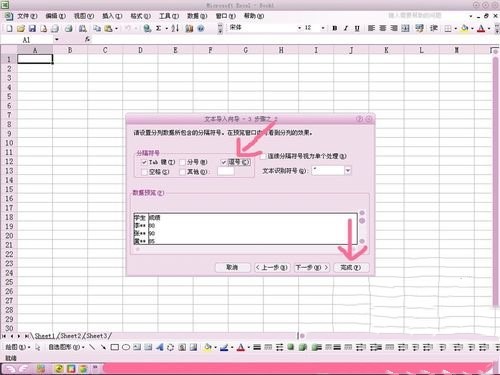
Task: Open the 自选图形 AutoShapes dropdown
Action: (x=66, y=347)
